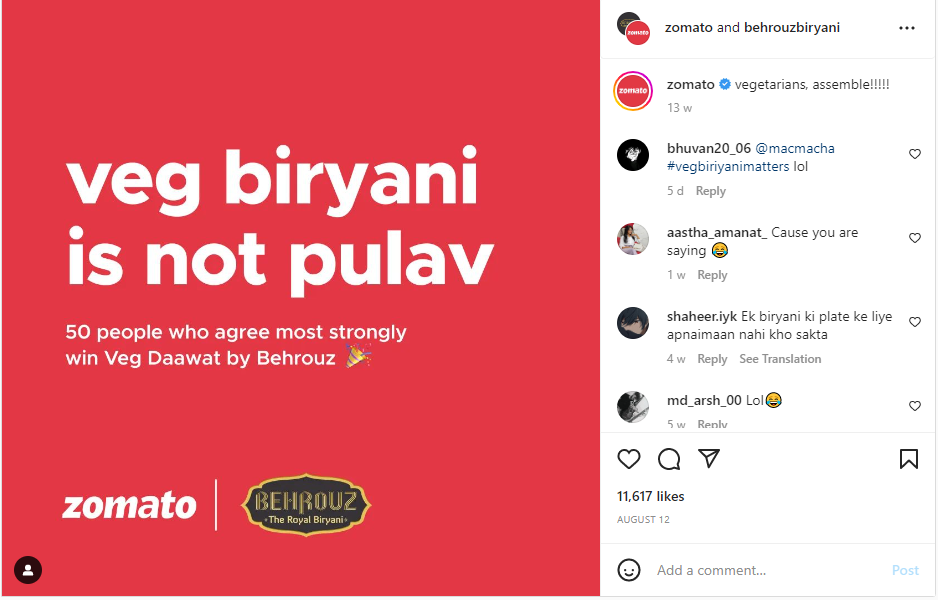See Translation of shaheer.iyk's comment
Viewport: 938px width, 600px height.
coord(780,358)
